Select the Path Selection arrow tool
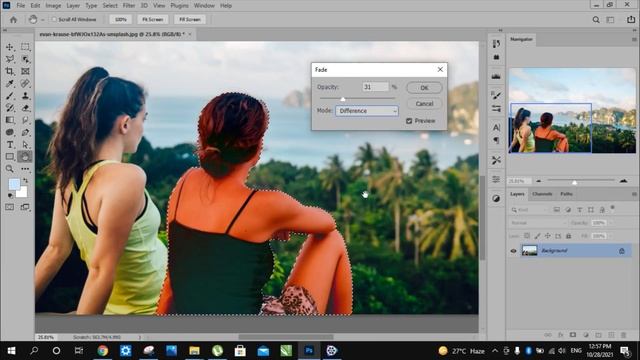Screen dimensions: 640x360 [25, 144]
